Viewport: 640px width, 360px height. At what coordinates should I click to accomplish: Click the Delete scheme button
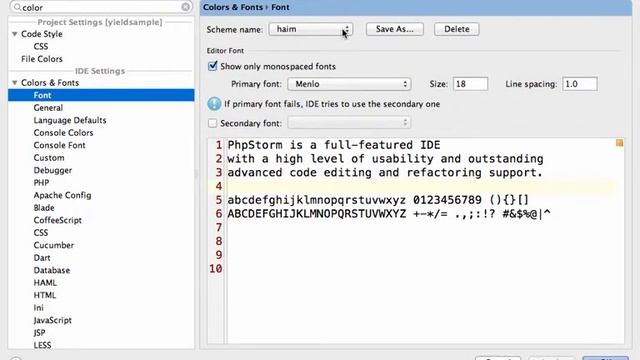(457, 29)
